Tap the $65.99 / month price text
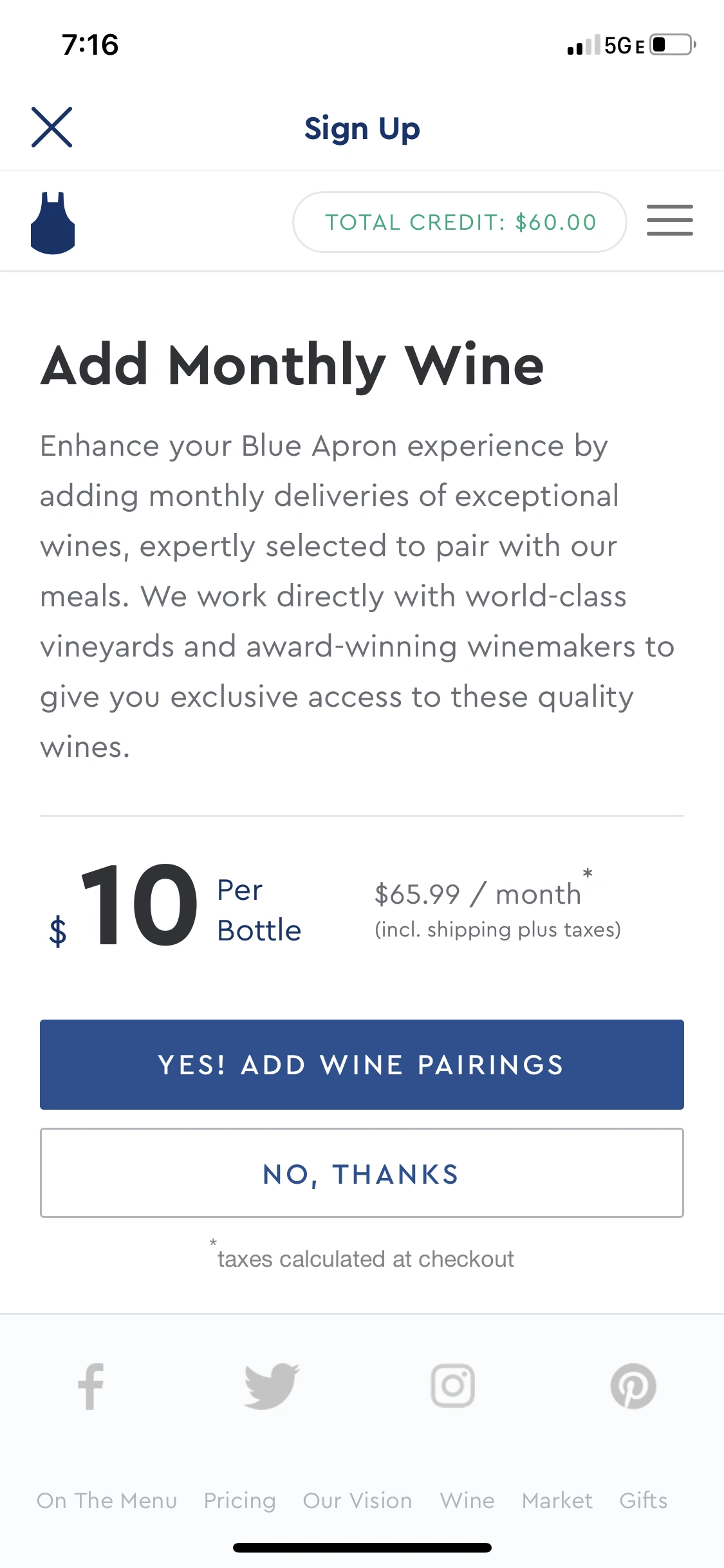Viewport: 724px width, 1568px height. [x=478, y=894]
